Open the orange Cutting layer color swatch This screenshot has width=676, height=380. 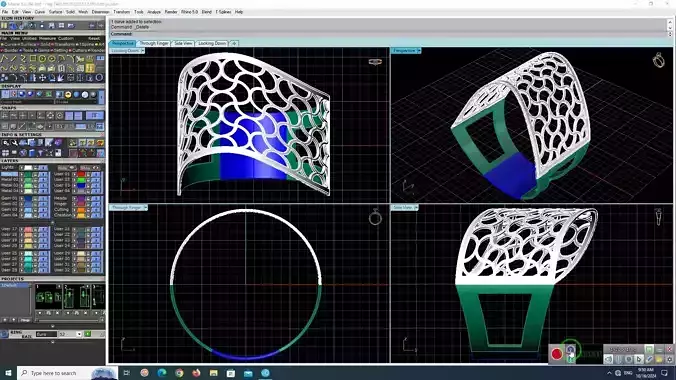pos(81,210)
